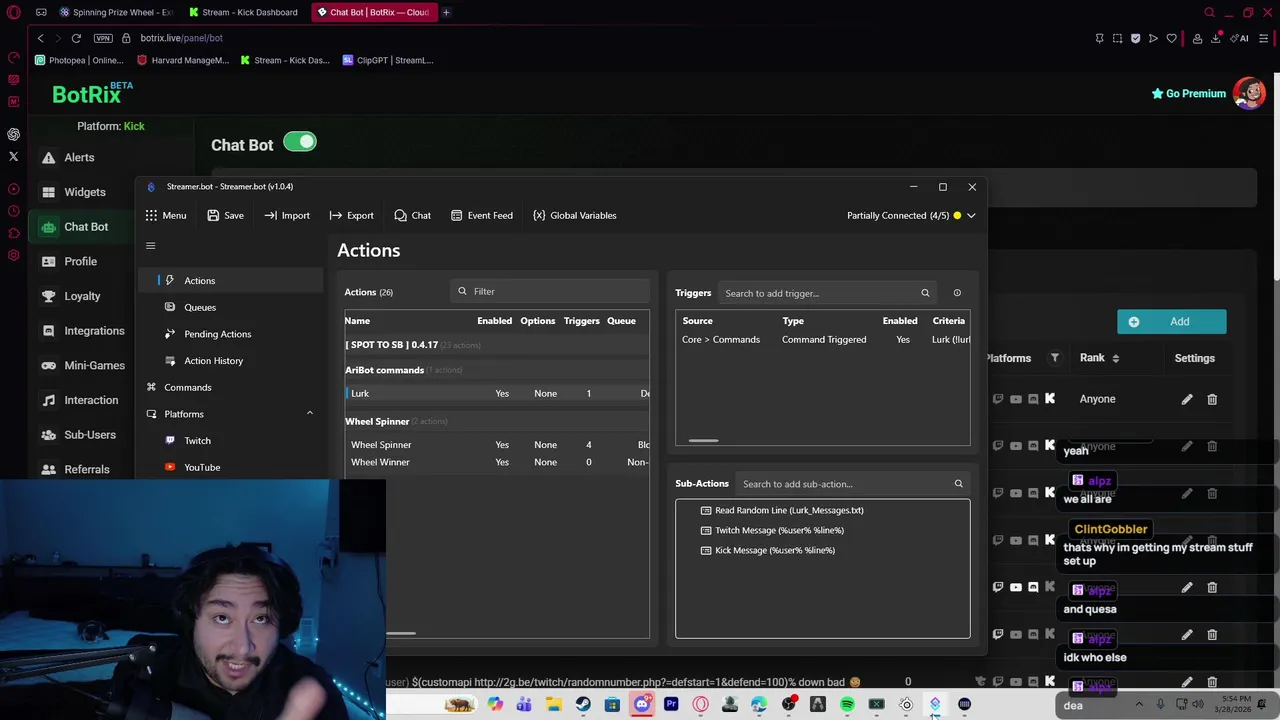
Task: Open Spotify from the taskbar
Action: [x=847, y=705]
